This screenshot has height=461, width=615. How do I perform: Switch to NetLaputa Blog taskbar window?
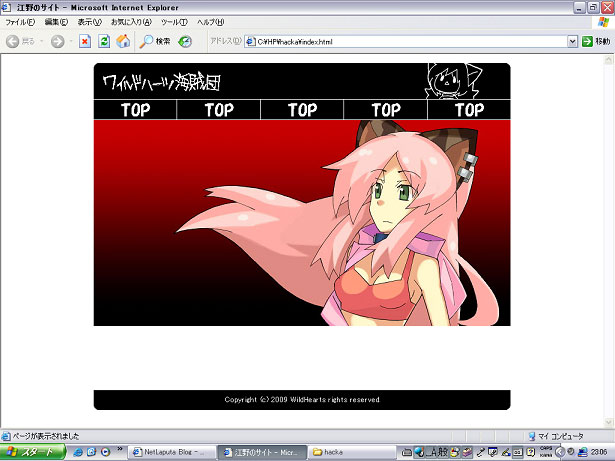pyautogui.click(x=173, y=452)
